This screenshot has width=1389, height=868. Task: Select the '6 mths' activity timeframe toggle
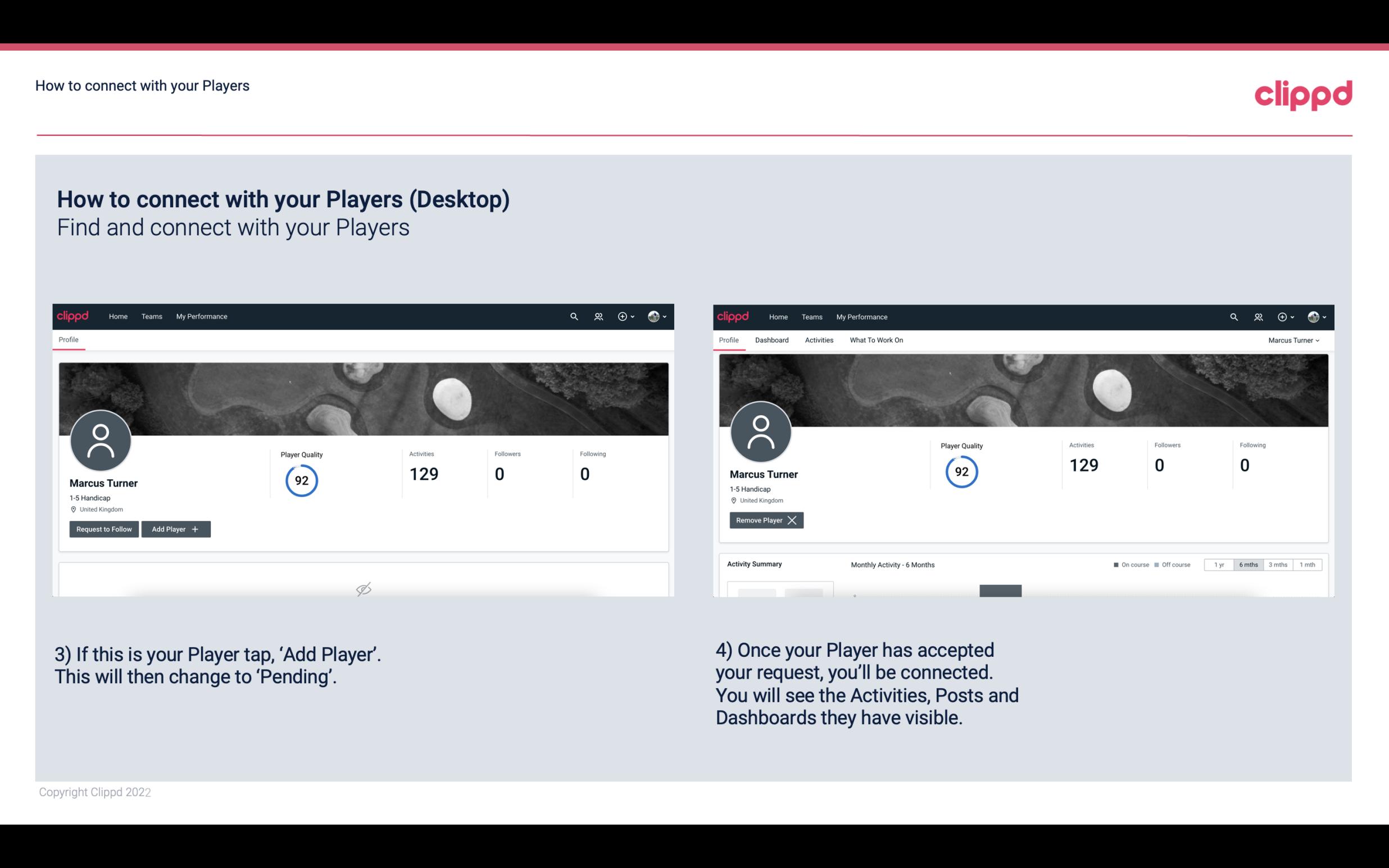point(1245,564)
